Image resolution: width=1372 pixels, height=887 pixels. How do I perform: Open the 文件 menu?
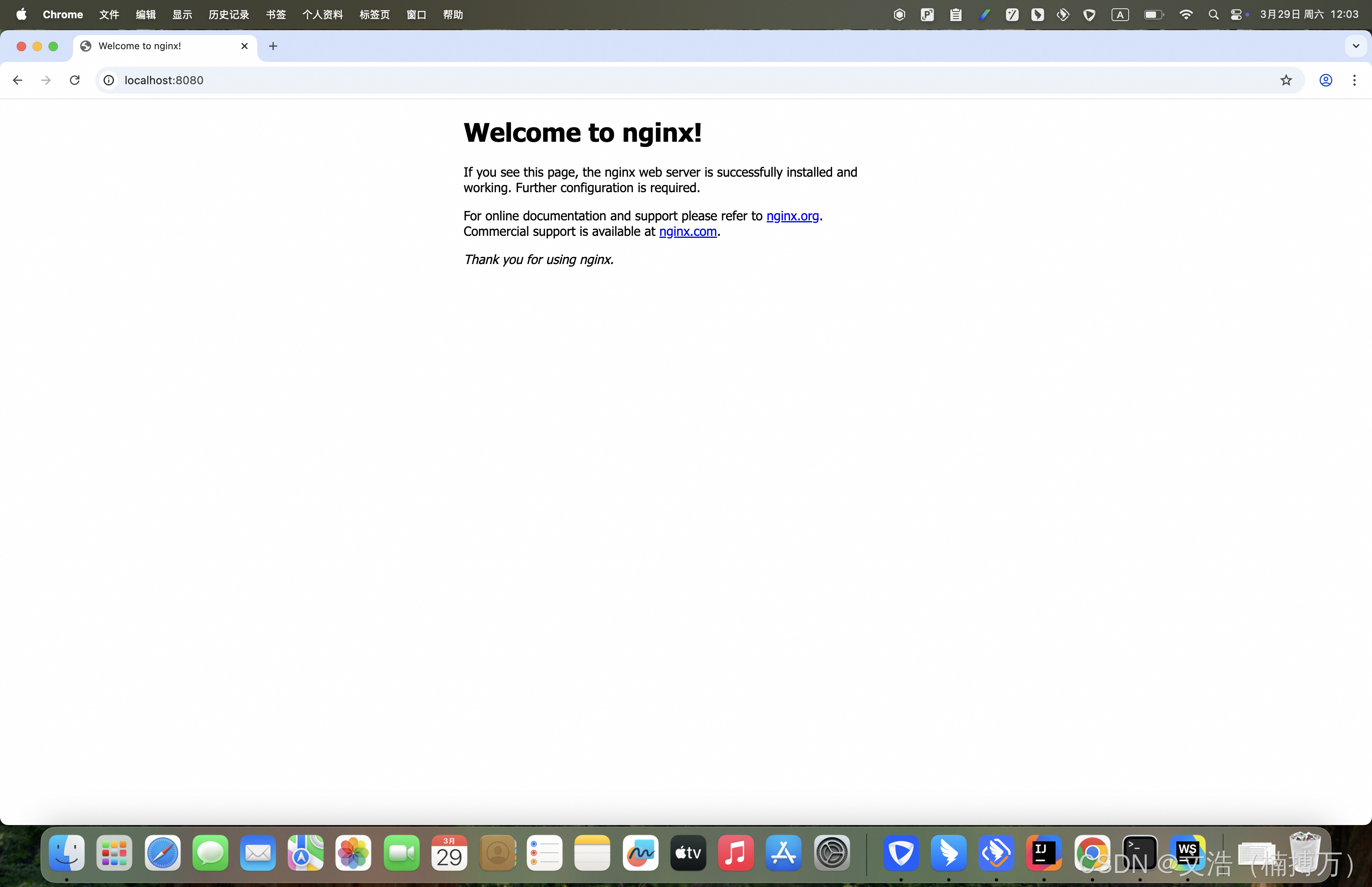tap(109, 14)
